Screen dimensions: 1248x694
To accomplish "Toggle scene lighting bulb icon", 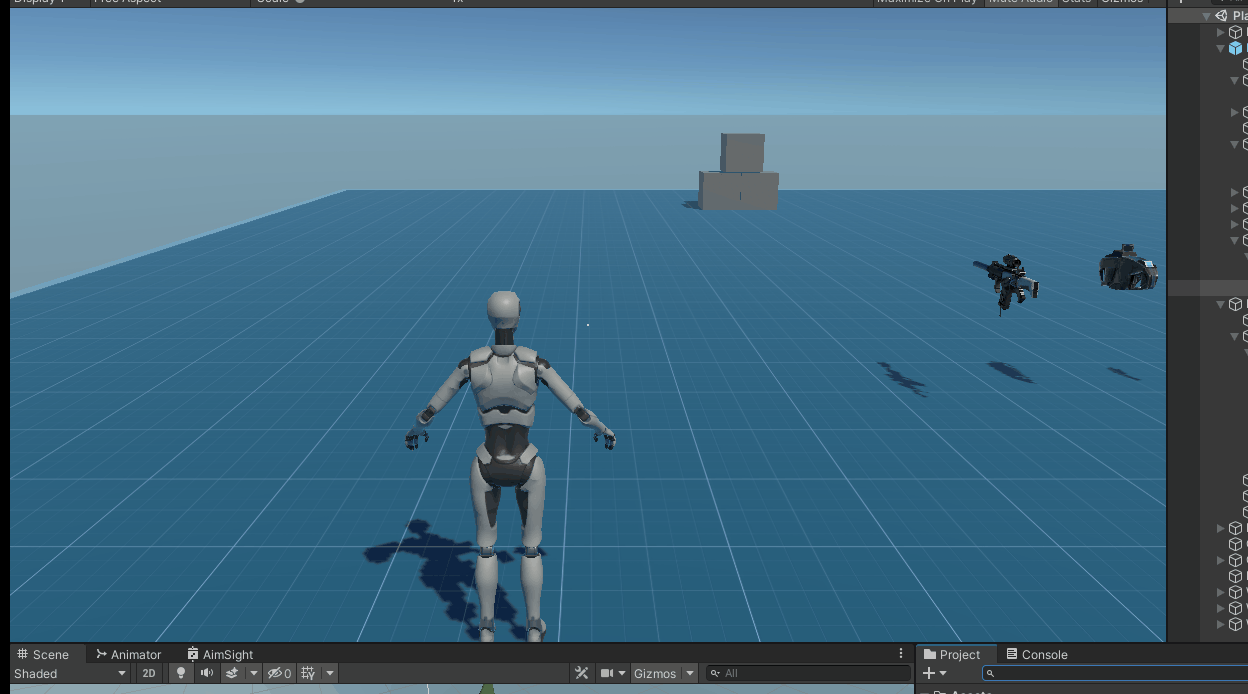I will [181, 673].
